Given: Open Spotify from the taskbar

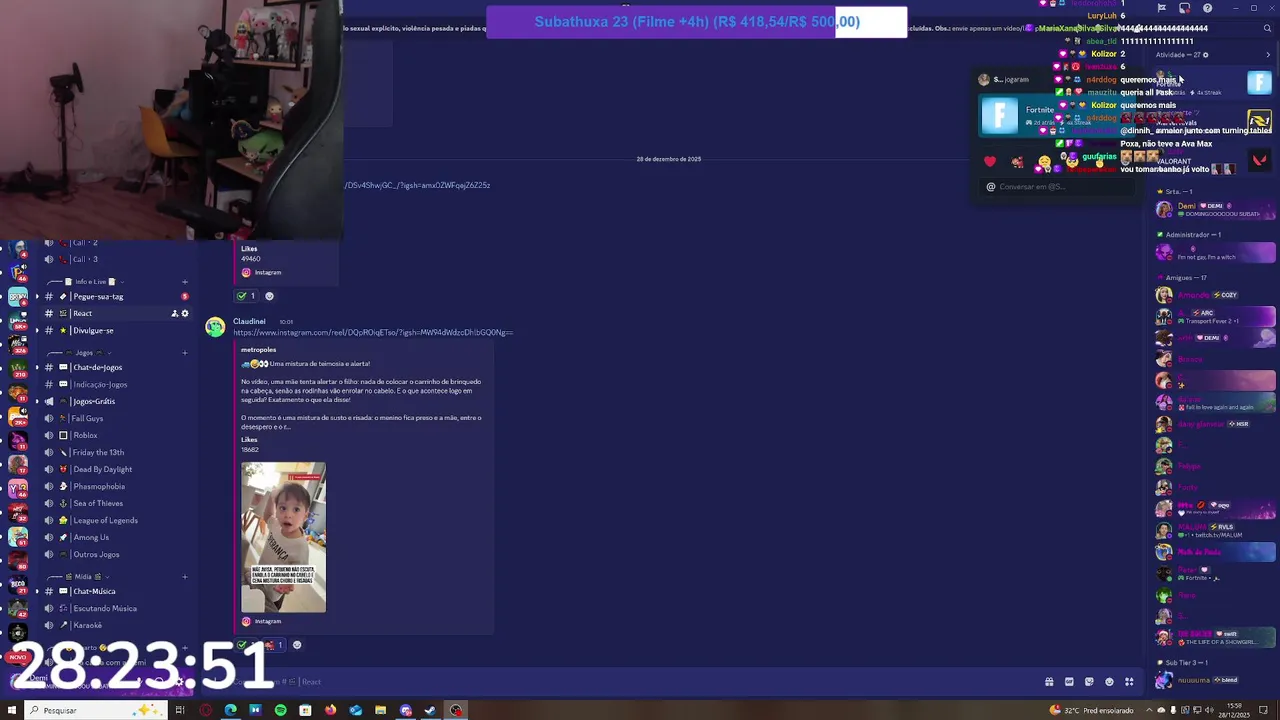Looking at the screenshot, I should 280,710.
